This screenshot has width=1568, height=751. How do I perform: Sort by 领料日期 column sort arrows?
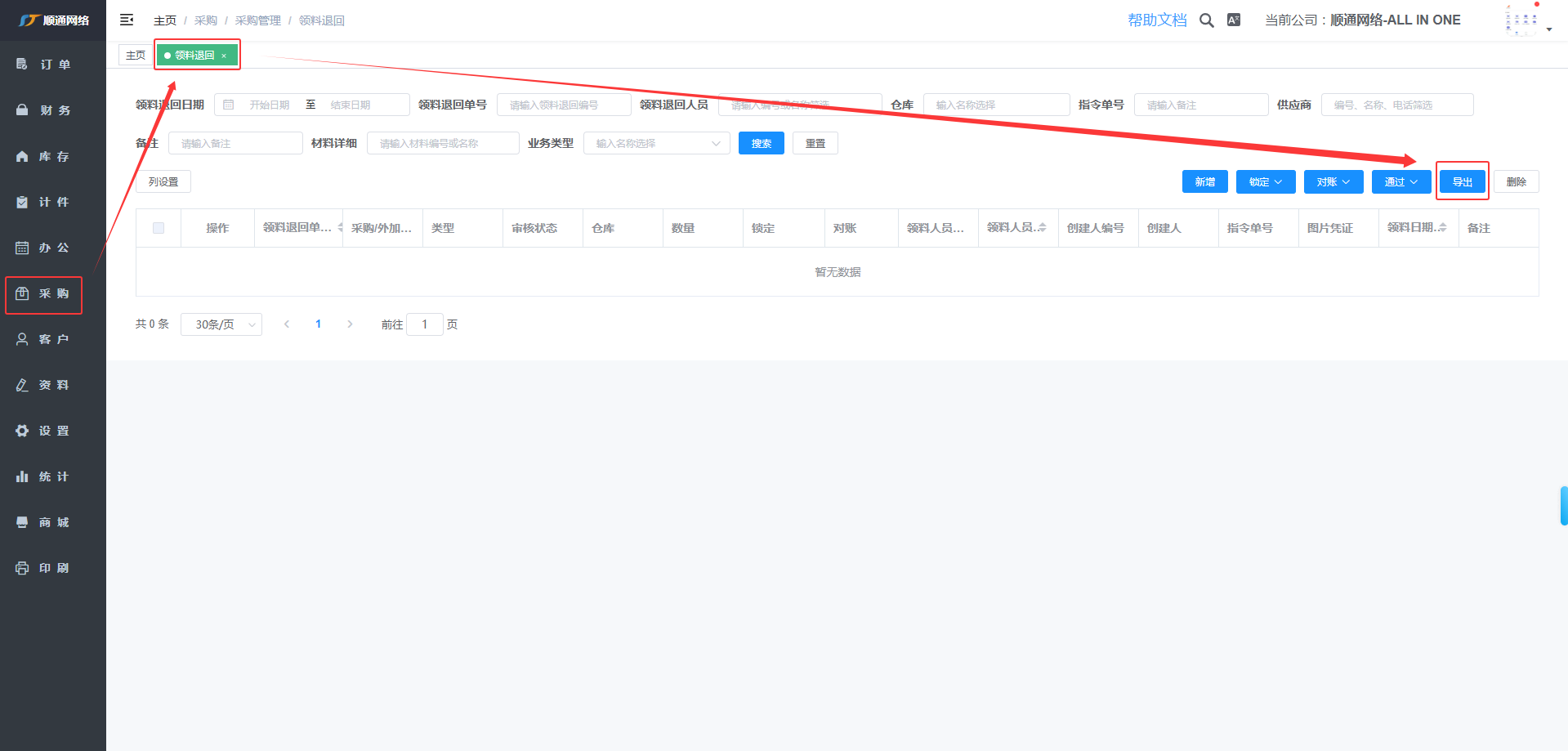[1443, 227]
